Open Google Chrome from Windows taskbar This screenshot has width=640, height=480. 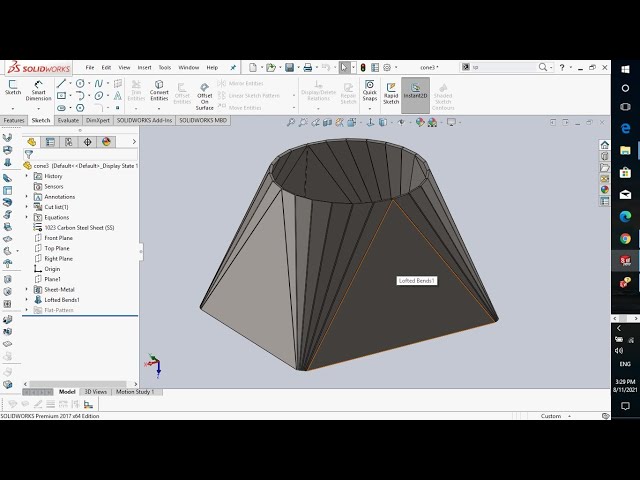click(625, 238)
